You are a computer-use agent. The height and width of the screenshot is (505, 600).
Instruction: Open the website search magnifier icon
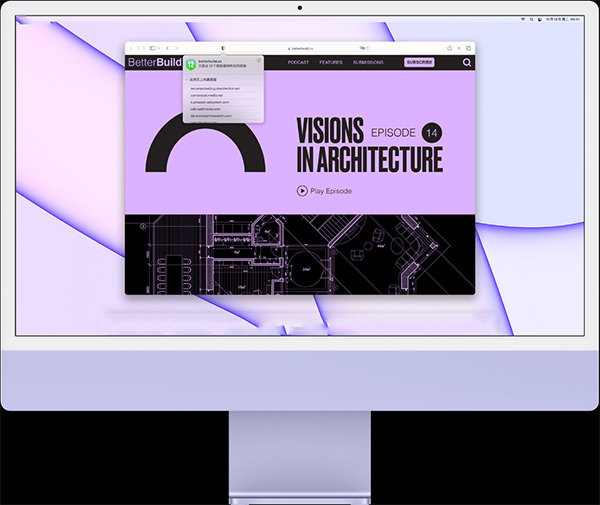tap(466, 62)
